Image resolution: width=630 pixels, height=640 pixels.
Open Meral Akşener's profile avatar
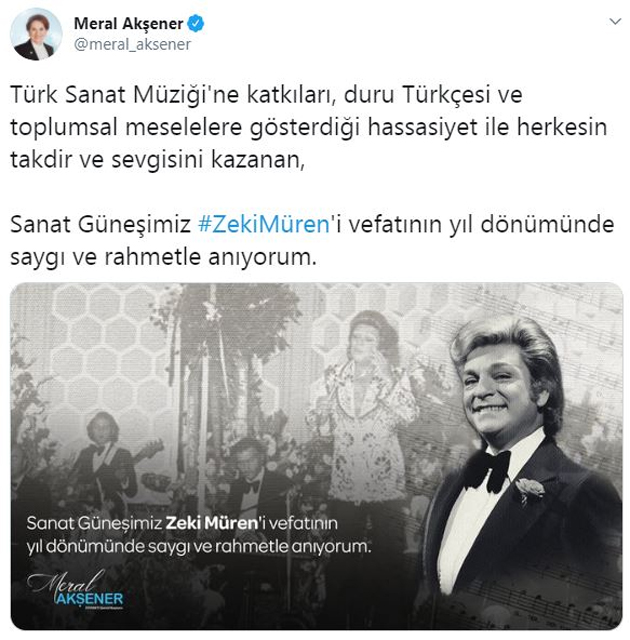pyautogui.click(x=36, y=34)
